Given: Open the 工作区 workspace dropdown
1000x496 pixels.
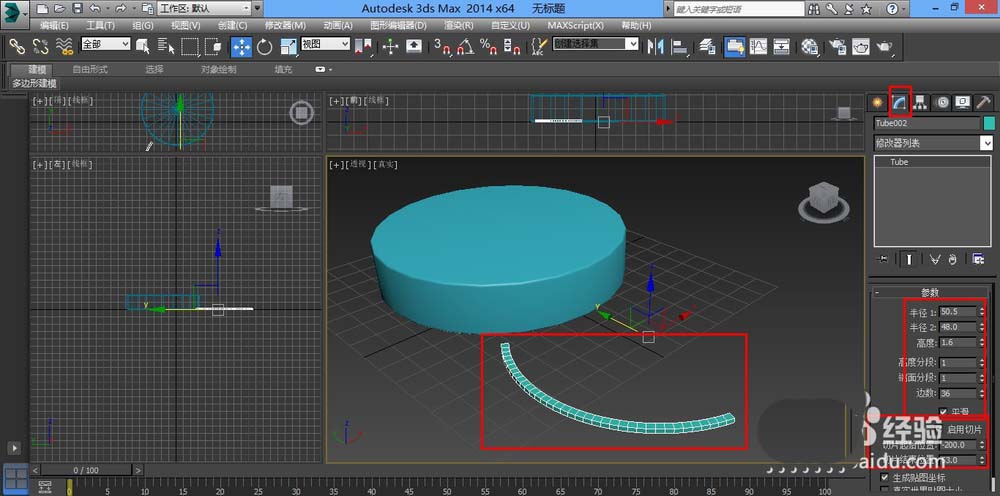Looking at the screenshot, I should pyautogui.click(x=205, y=9).
